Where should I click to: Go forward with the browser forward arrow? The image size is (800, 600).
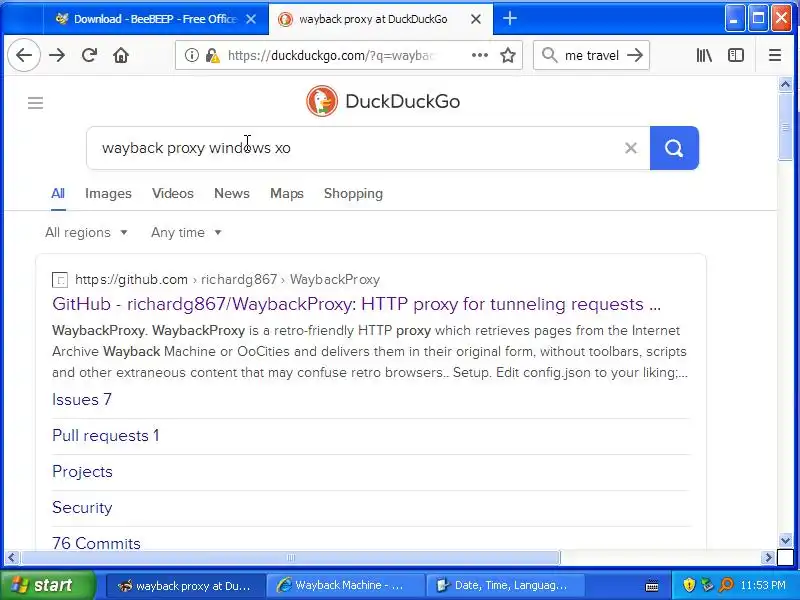coord(57,55)
